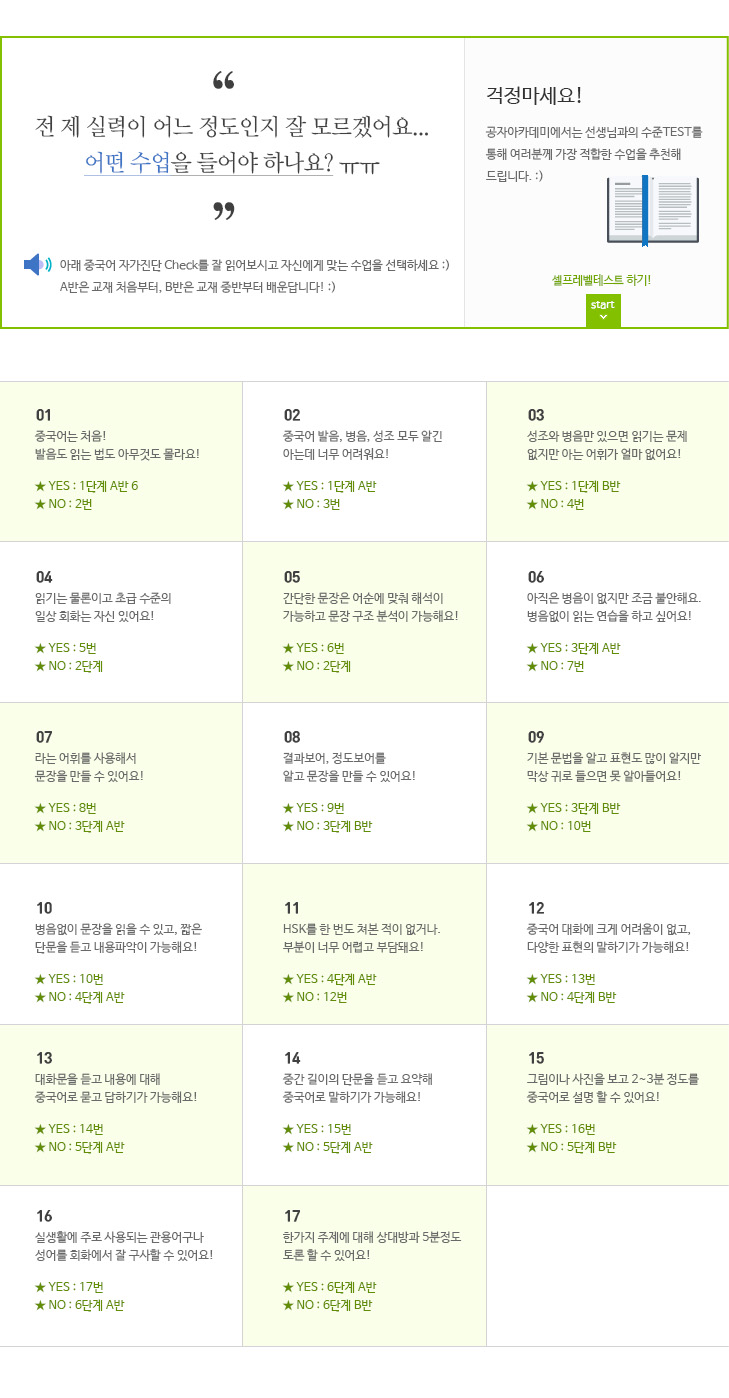Image resolution: width=729 pixels, height=1398 pixels.
Task: Click the open book illustration
Action: point(652,210)
